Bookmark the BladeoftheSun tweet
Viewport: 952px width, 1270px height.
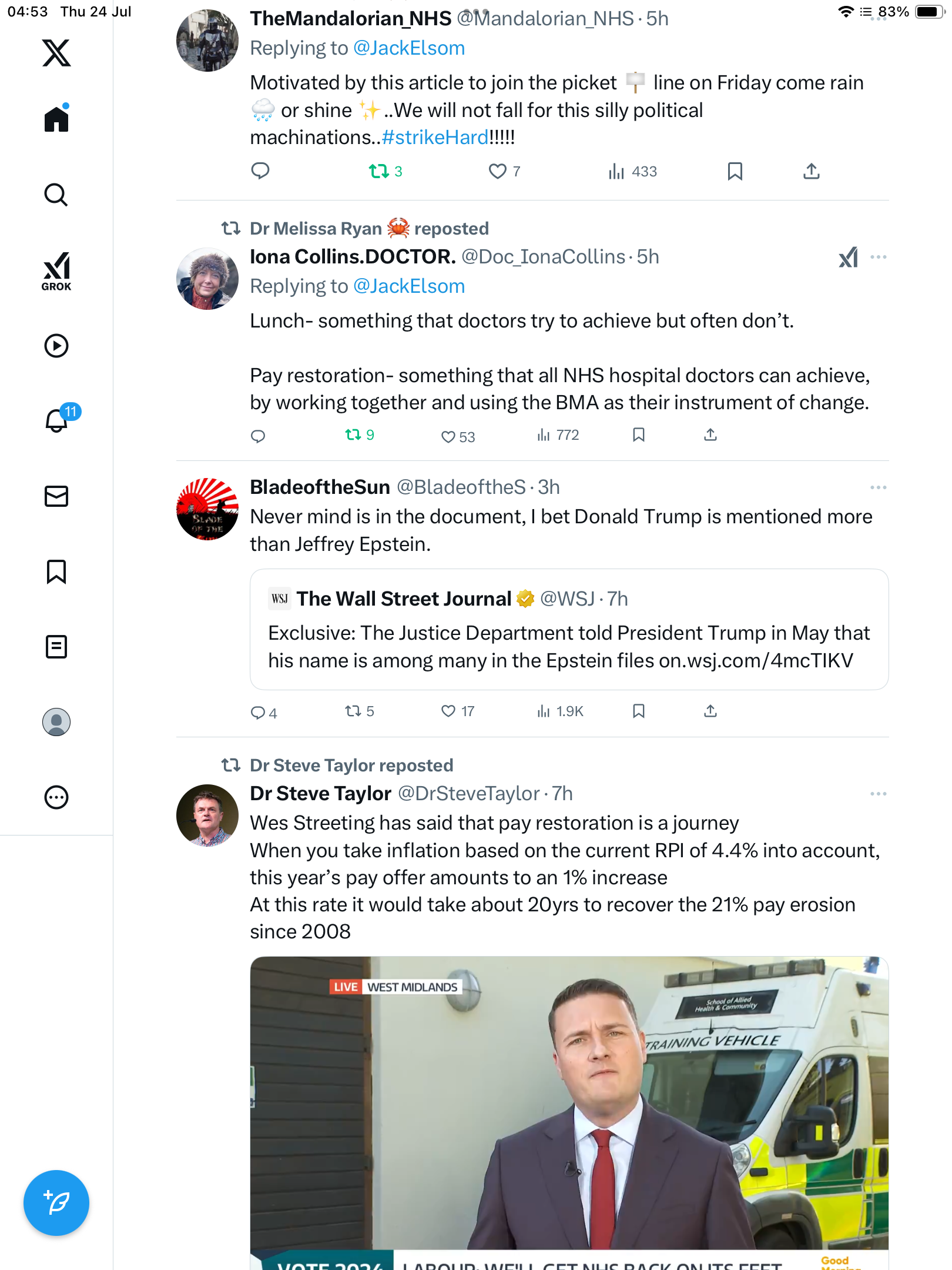coord(639,711)
